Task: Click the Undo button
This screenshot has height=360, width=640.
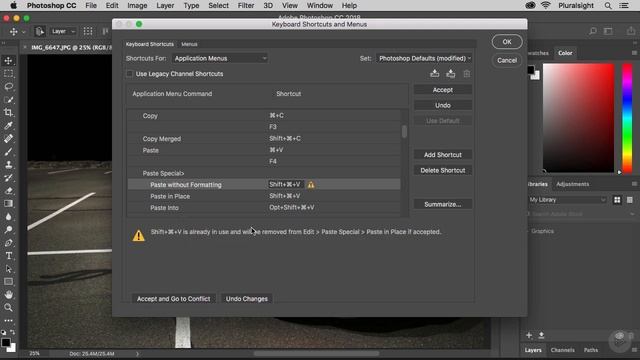Action: (443, 105)
